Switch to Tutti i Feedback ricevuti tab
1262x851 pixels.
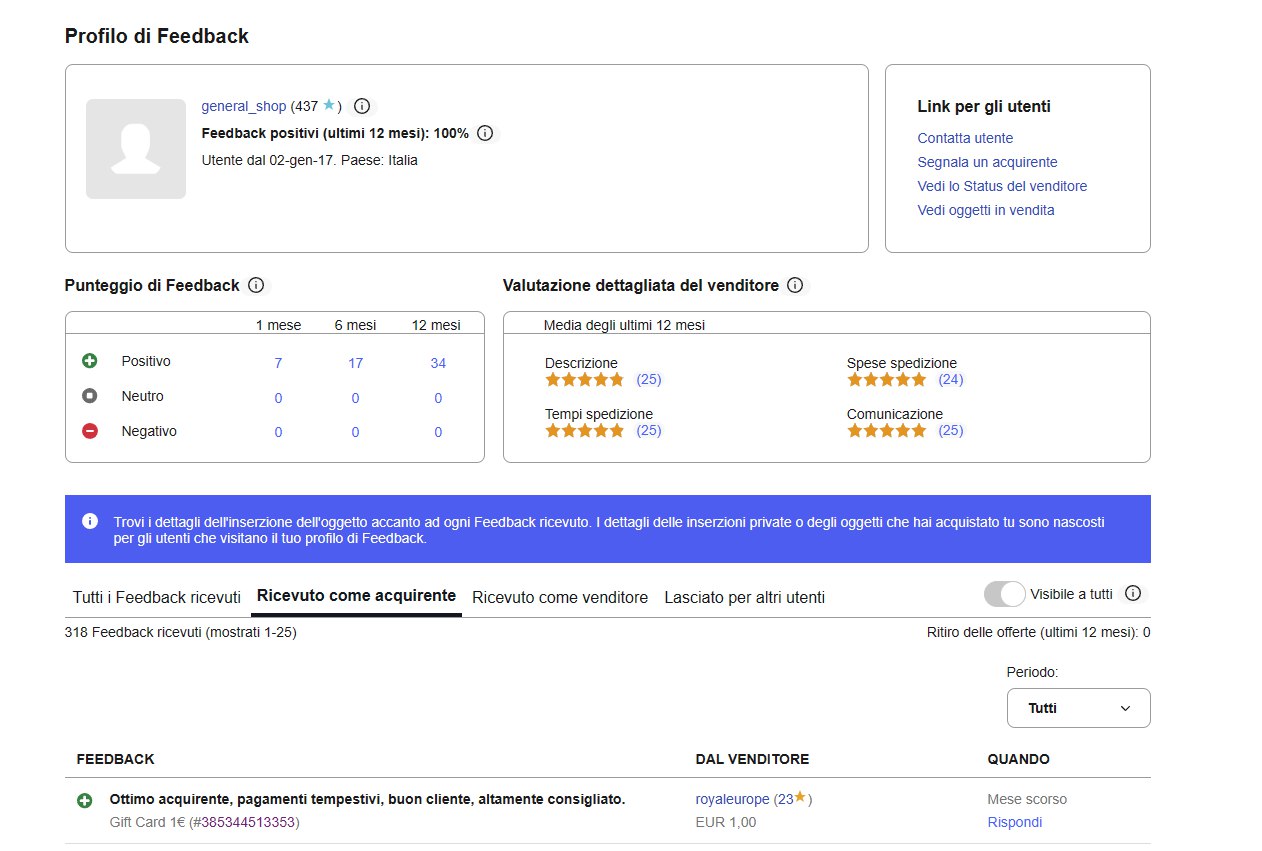[157, 598]
